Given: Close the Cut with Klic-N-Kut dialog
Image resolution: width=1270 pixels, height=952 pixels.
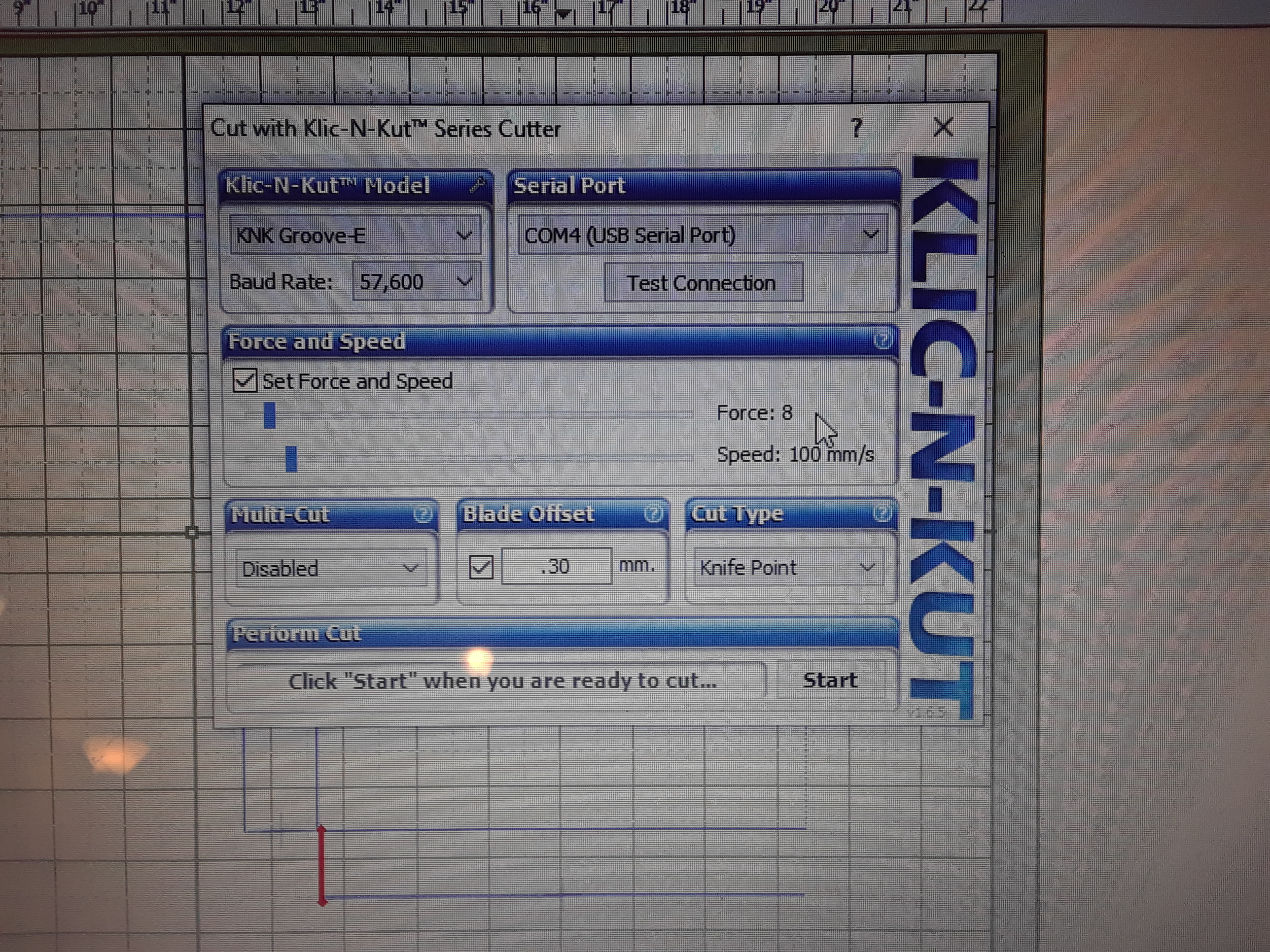Looking at the screenshot, I should coord(943,127).
